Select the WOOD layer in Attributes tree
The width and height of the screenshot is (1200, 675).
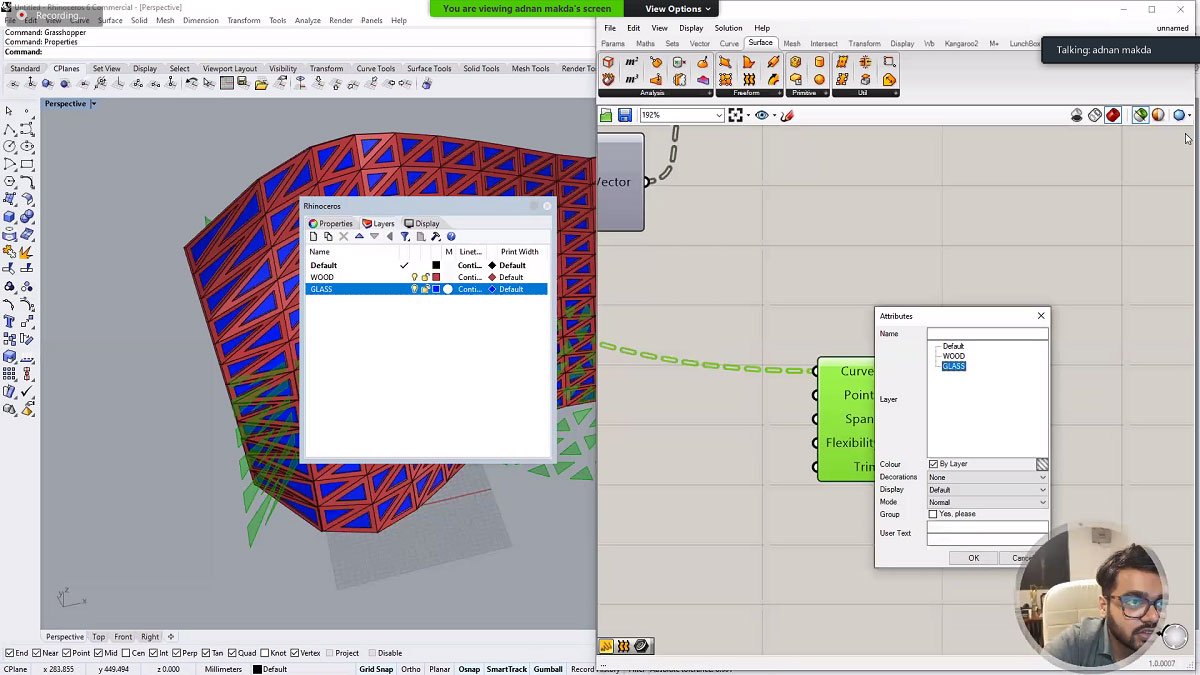click(x=954, y=356)
